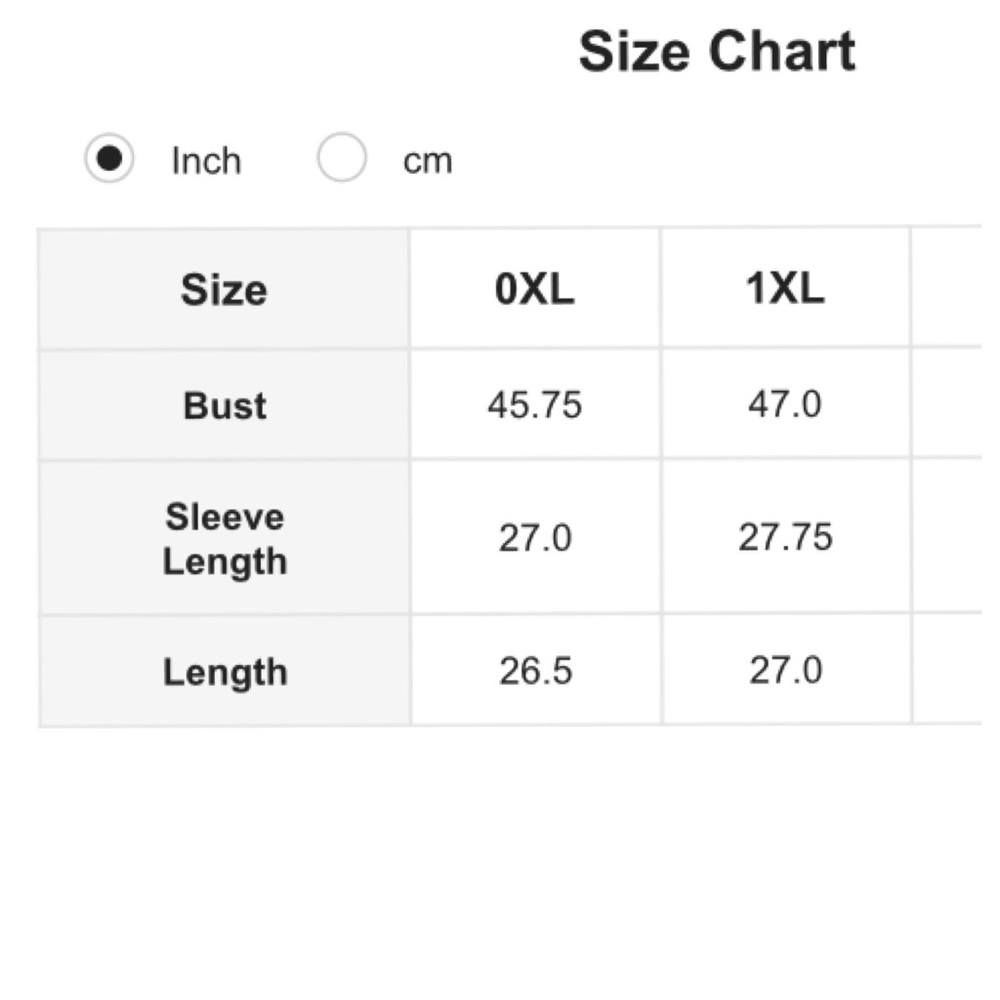The width and height of the screenshot is (1000, 1000).
Task: Select the 0XL size column header
Action: coord(535,290)
